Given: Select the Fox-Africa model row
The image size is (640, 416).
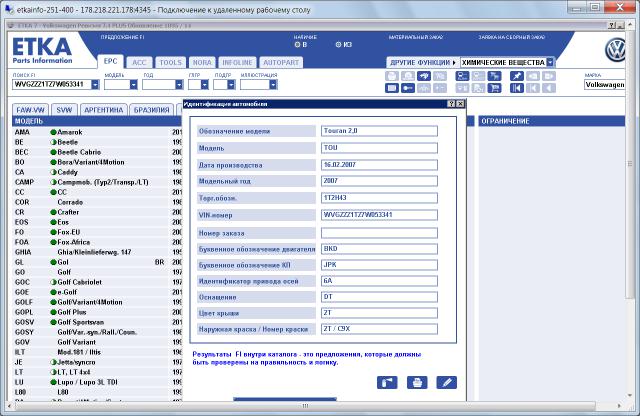Looking at the screenshot, I should click(97, 242).
